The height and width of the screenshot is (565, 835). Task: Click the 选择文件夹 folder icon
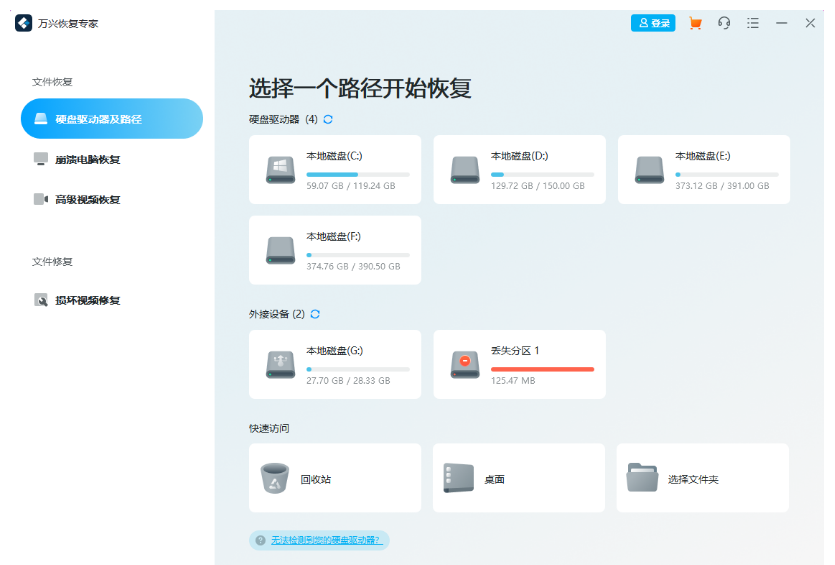pos(642,479)
